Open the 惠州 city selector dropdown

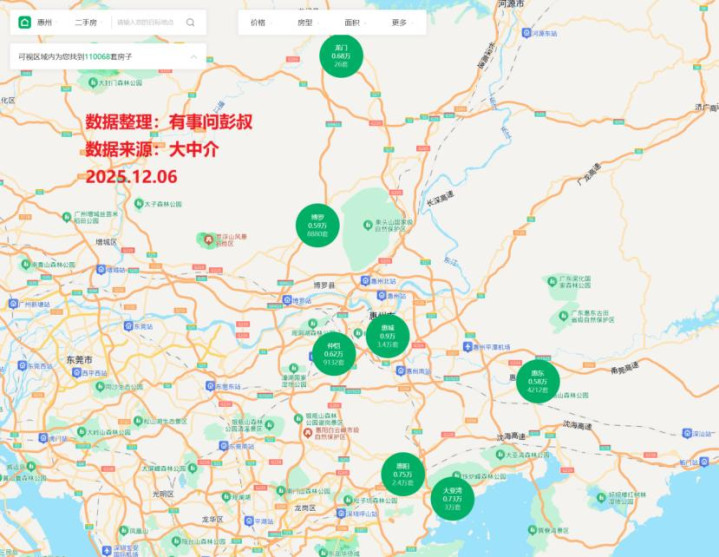click(x=48, y=21)
